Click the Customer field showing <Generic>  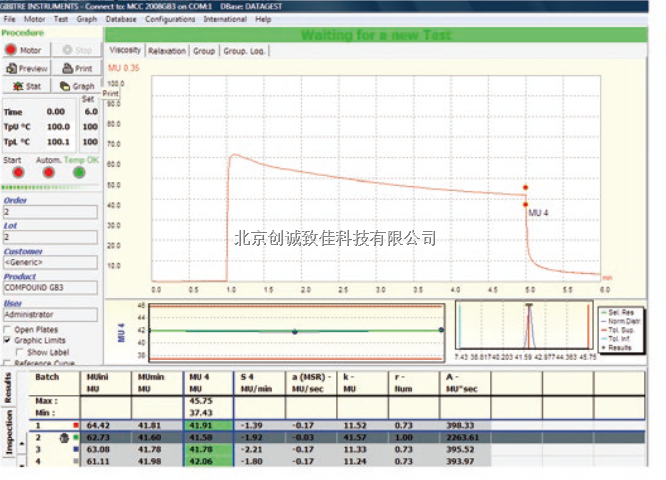tap(50, 263)
